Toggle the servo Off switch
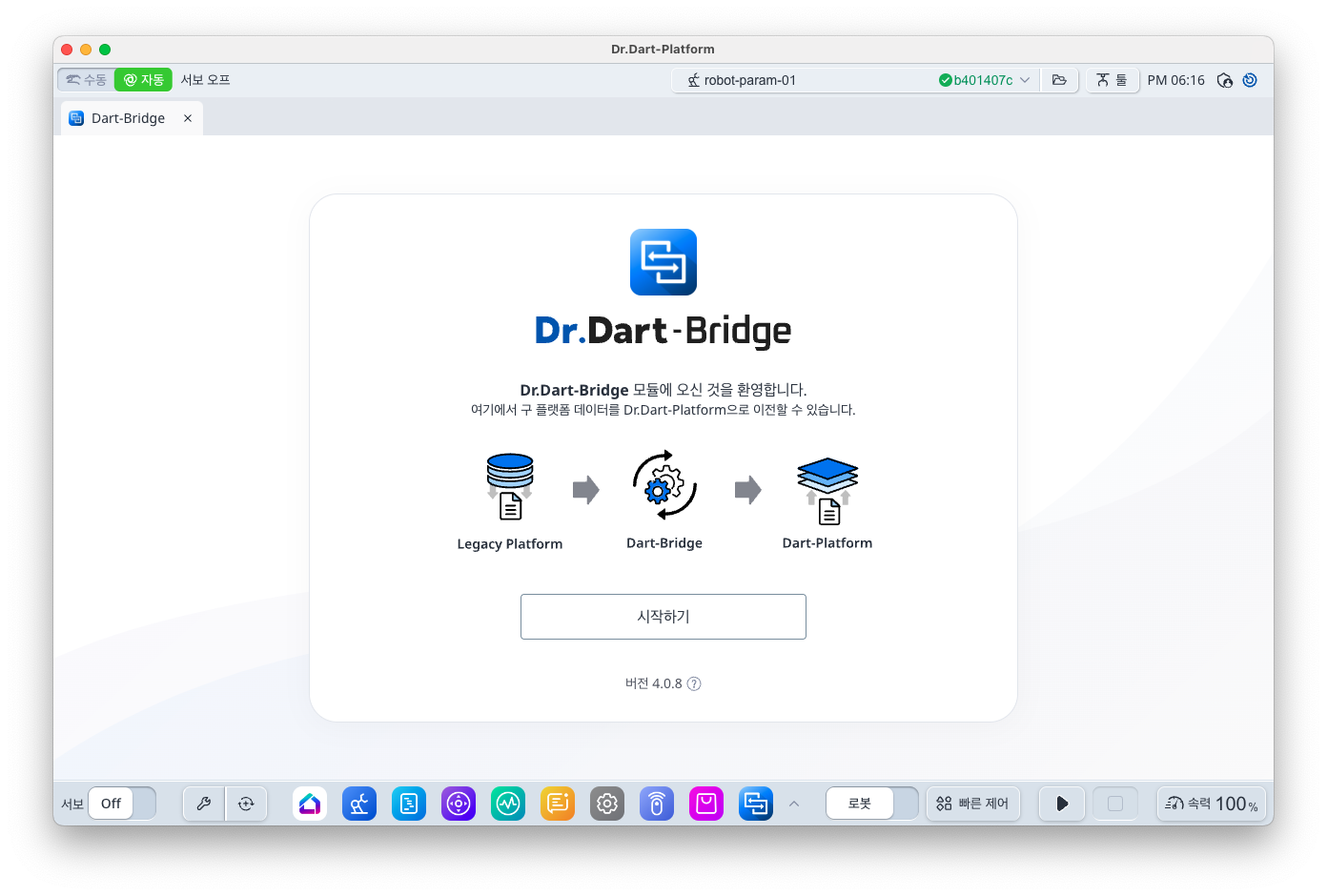 [122, 804]
